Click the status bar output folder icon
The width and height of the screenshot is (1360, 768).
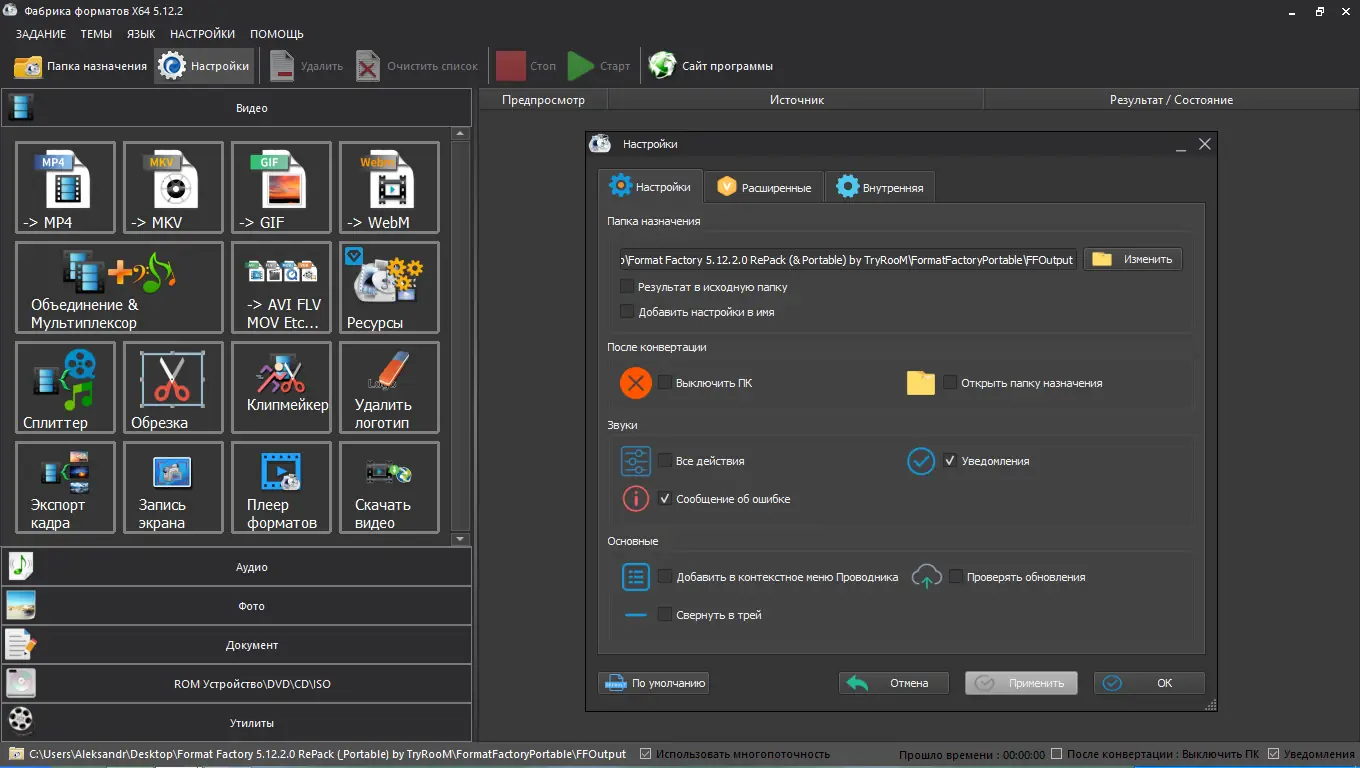16,754
